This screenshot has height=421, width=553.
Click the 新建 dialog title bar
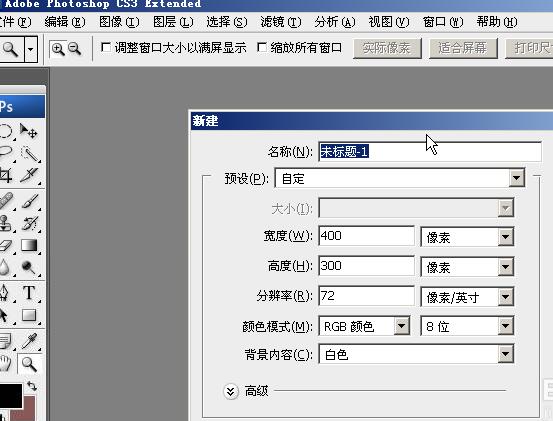coord(371,121)
